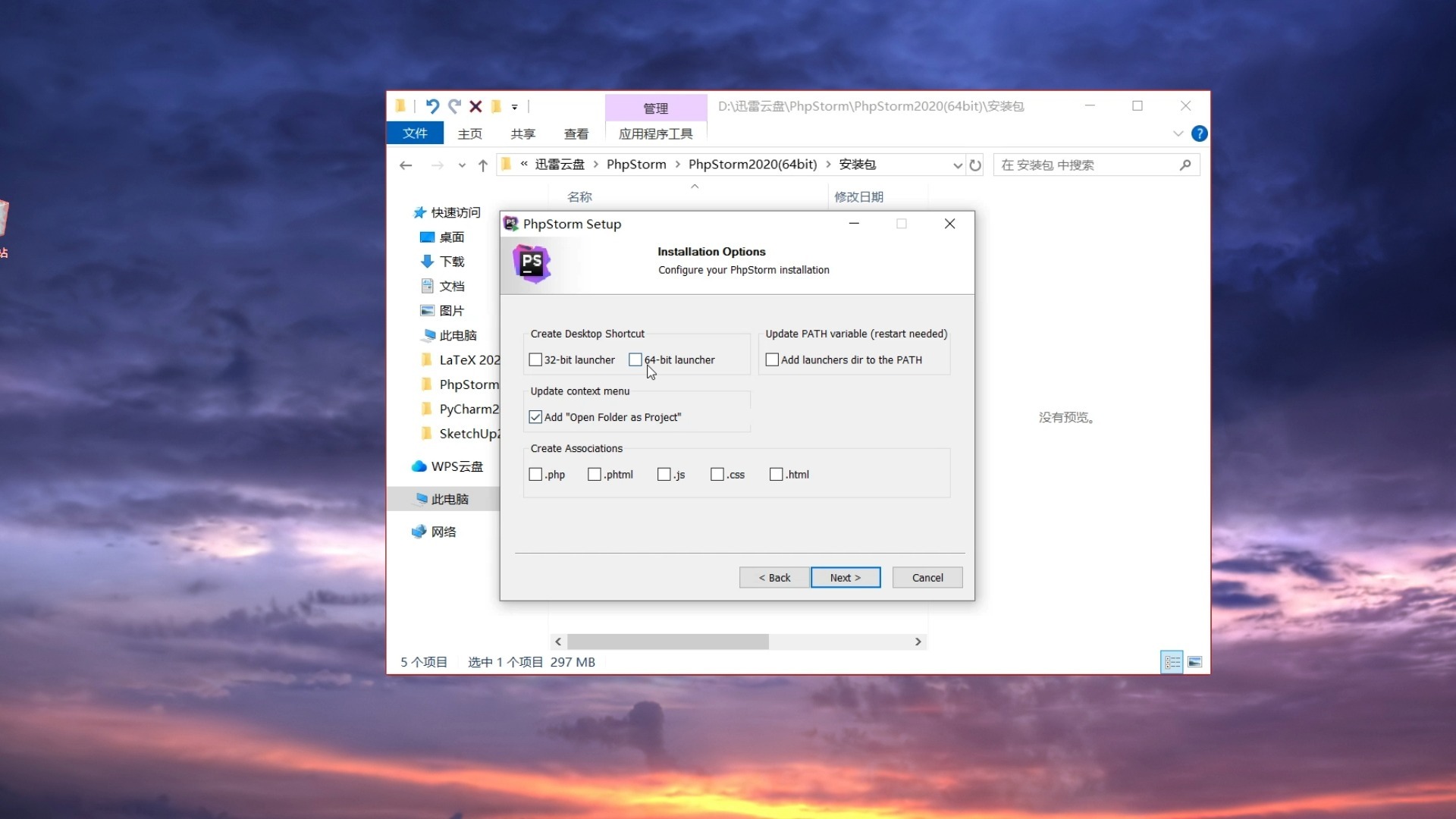Switch to large icons view
Viewport: 1456px width, 819px height.
point(1194,662)
